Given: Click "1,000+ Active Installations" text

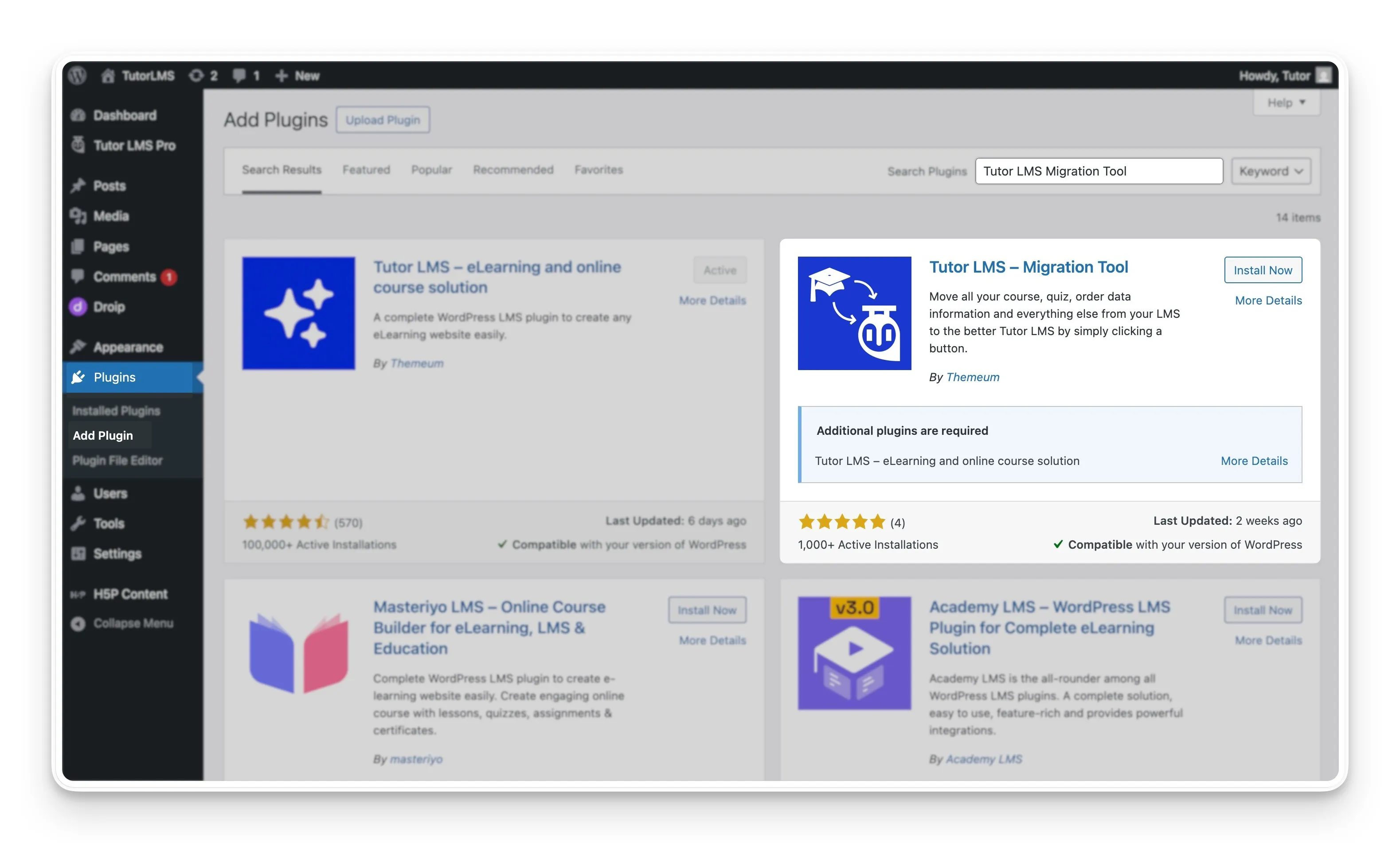Looking at the screenshot, I should coord(868,545).
